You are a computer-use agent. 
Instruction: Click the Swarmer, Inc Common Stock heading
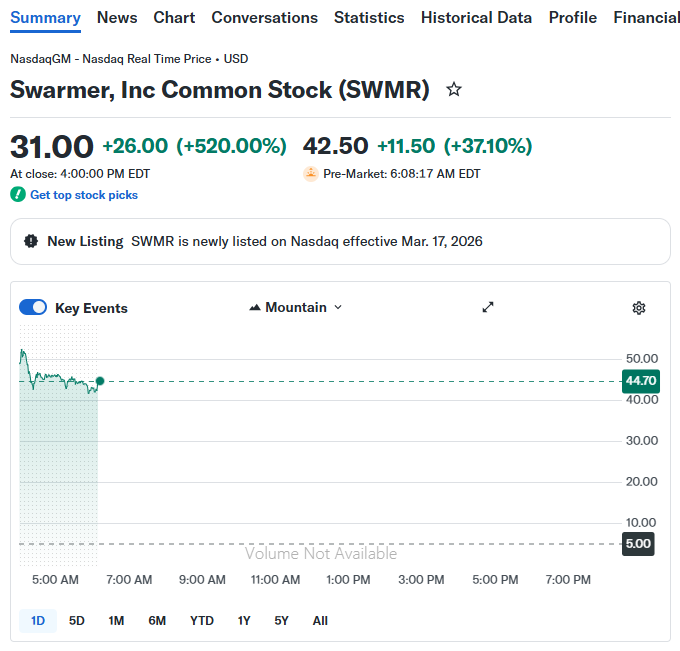point(220,90)
